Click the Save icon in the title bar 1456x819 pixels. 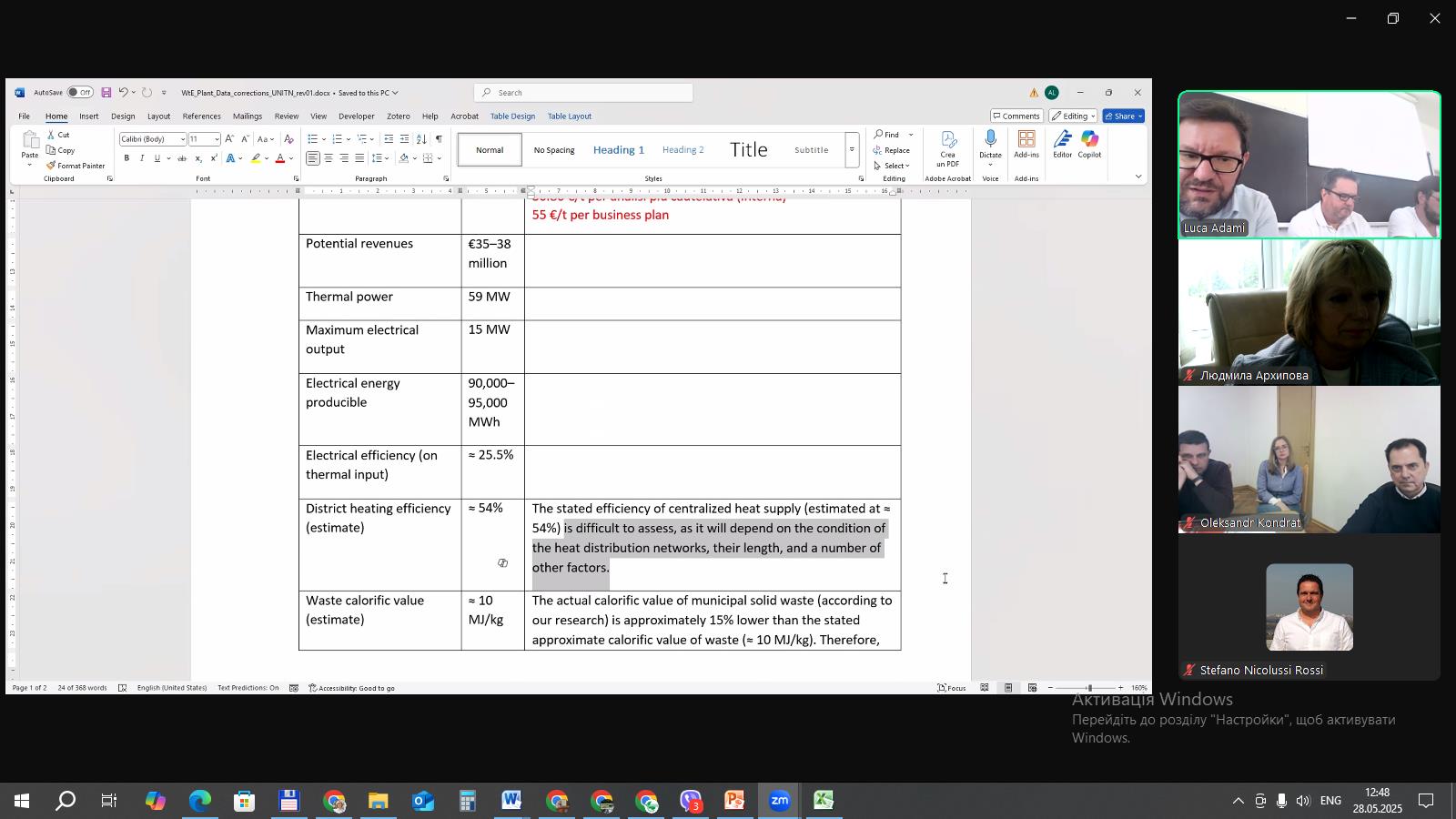pyautogui.click(x=106, y=93)
